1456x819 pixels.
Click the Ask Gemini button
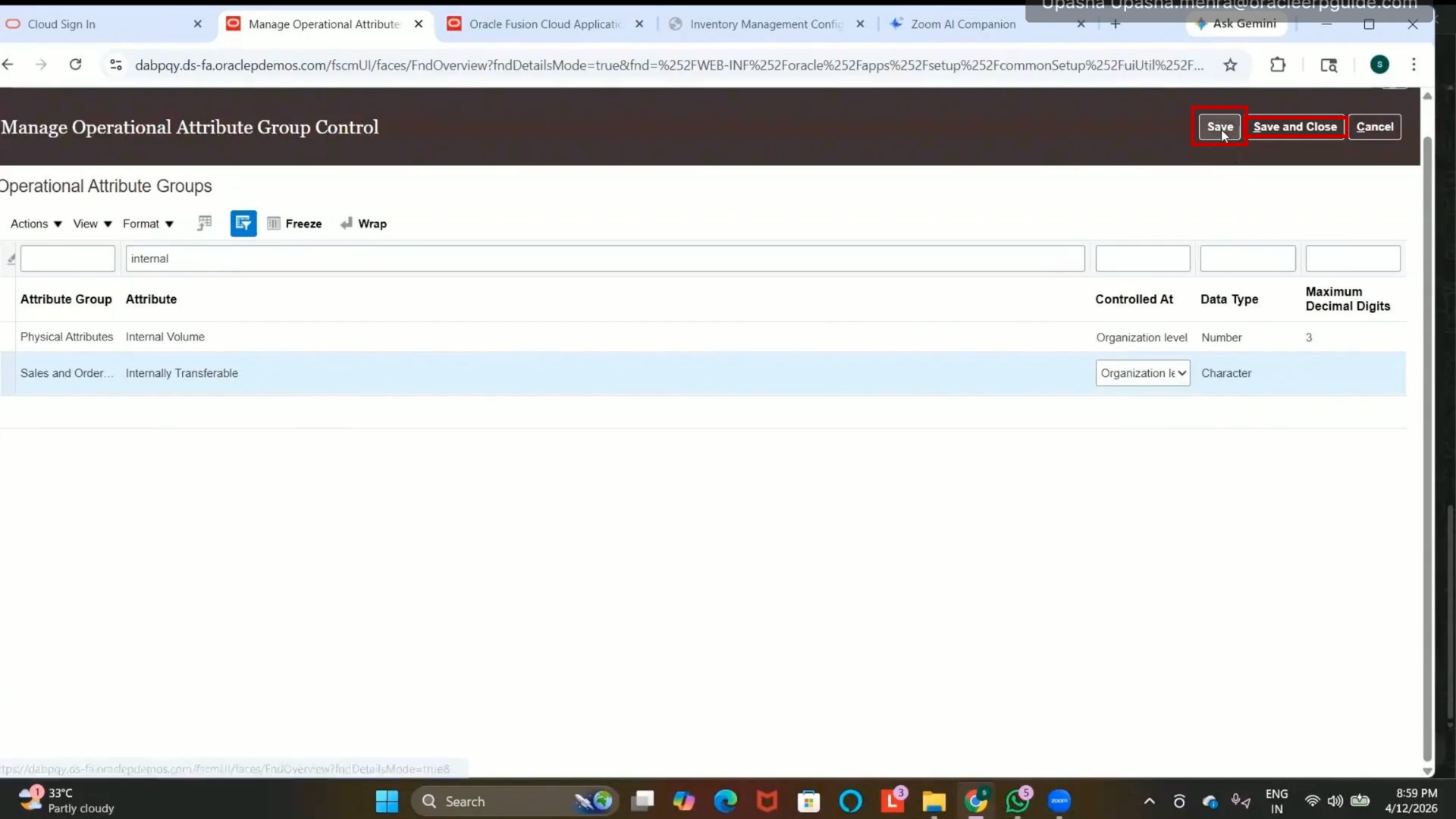tap(1236, 24)
